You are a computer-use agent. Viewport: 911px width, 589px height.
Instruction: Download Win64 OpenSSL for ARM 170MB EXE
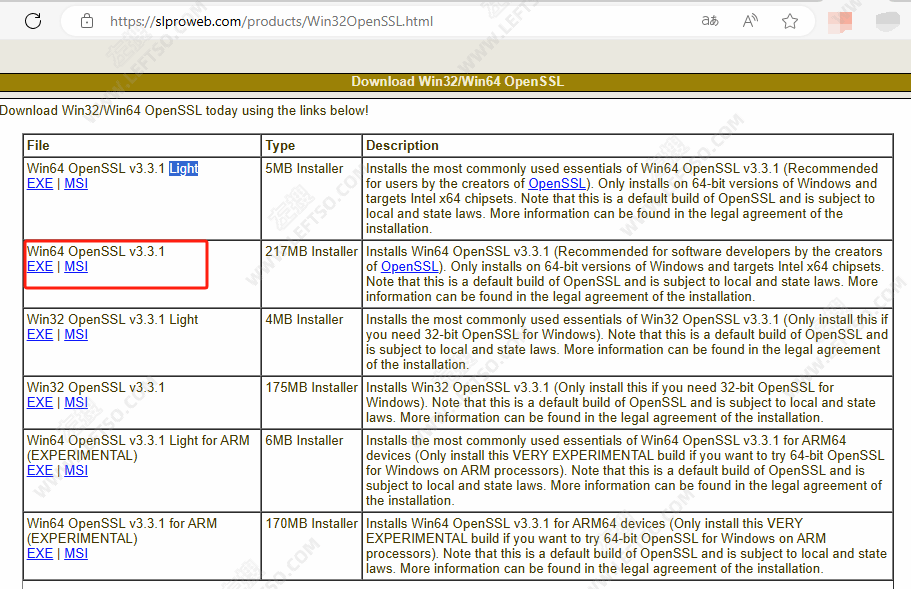point(40,554)
